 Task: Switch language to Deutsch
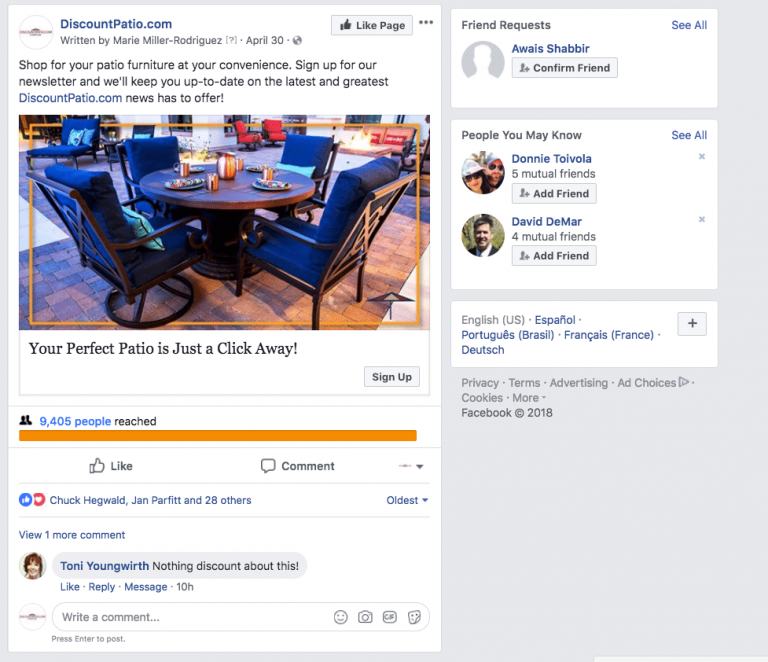(482, 350)
